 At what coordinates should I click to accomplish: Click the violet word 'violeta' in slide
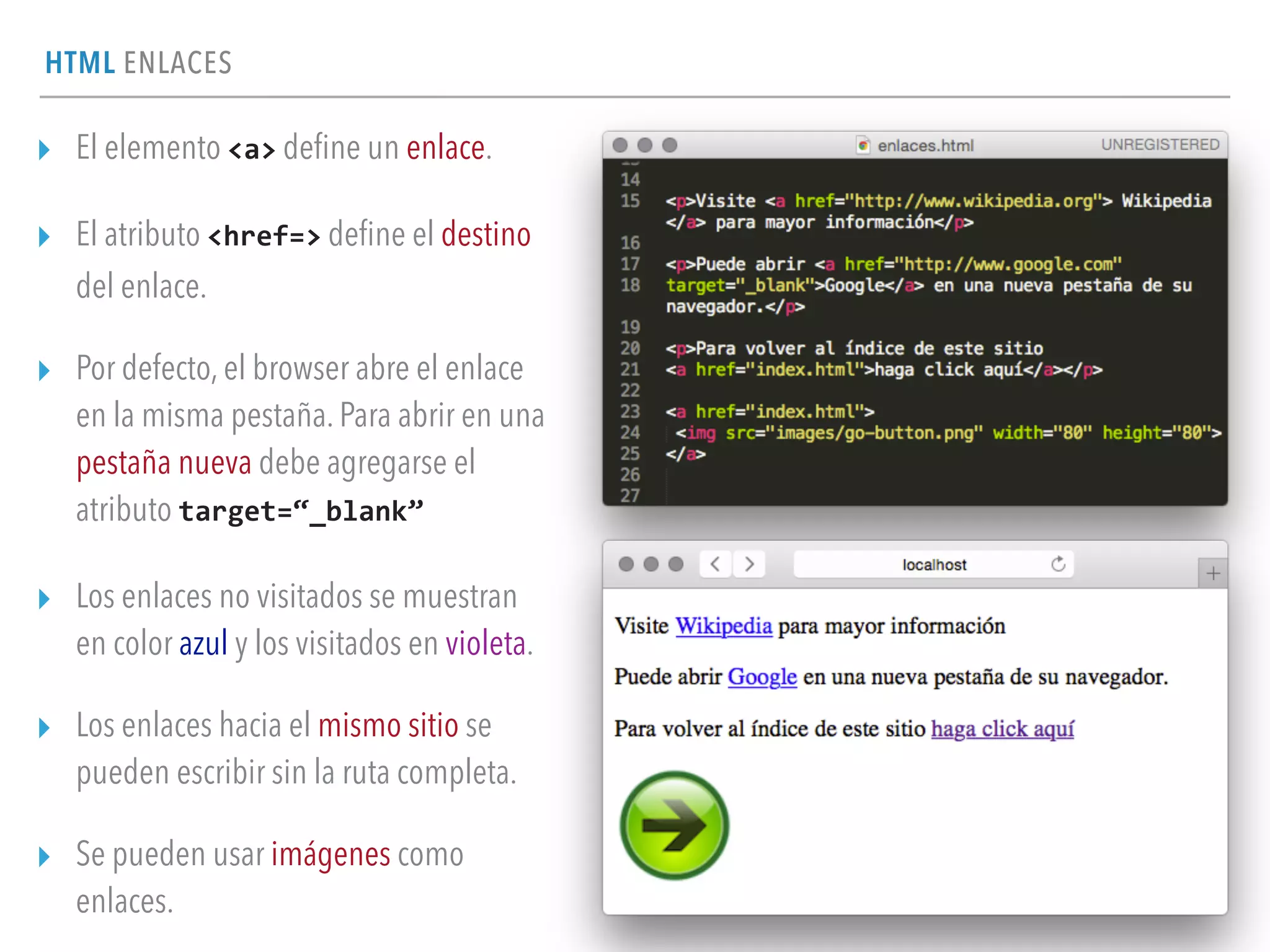coord(486,644)
